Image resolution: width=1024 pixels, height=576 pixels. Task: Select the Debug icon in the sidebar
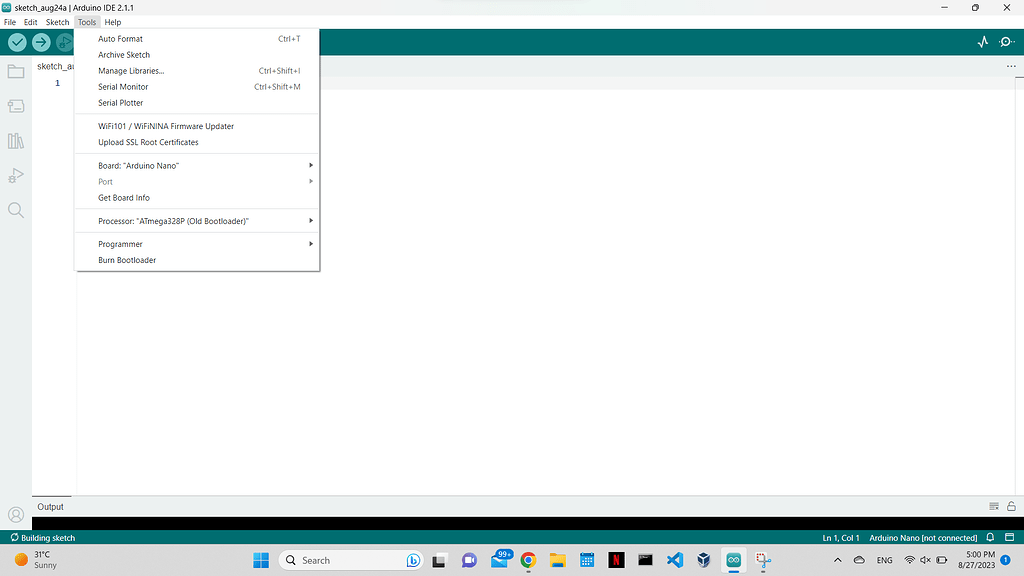coord(15,175)
